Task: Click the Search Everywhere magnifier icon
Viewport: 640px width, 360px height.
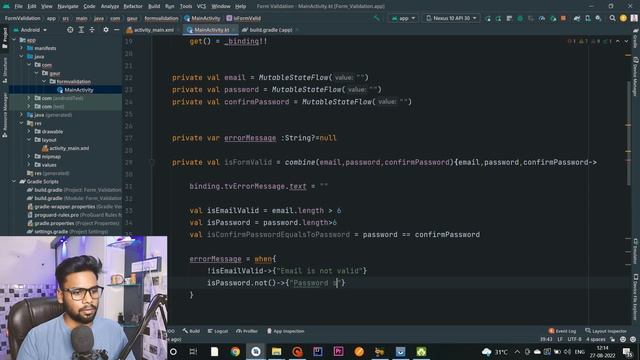Action: [x=612, y=18]
